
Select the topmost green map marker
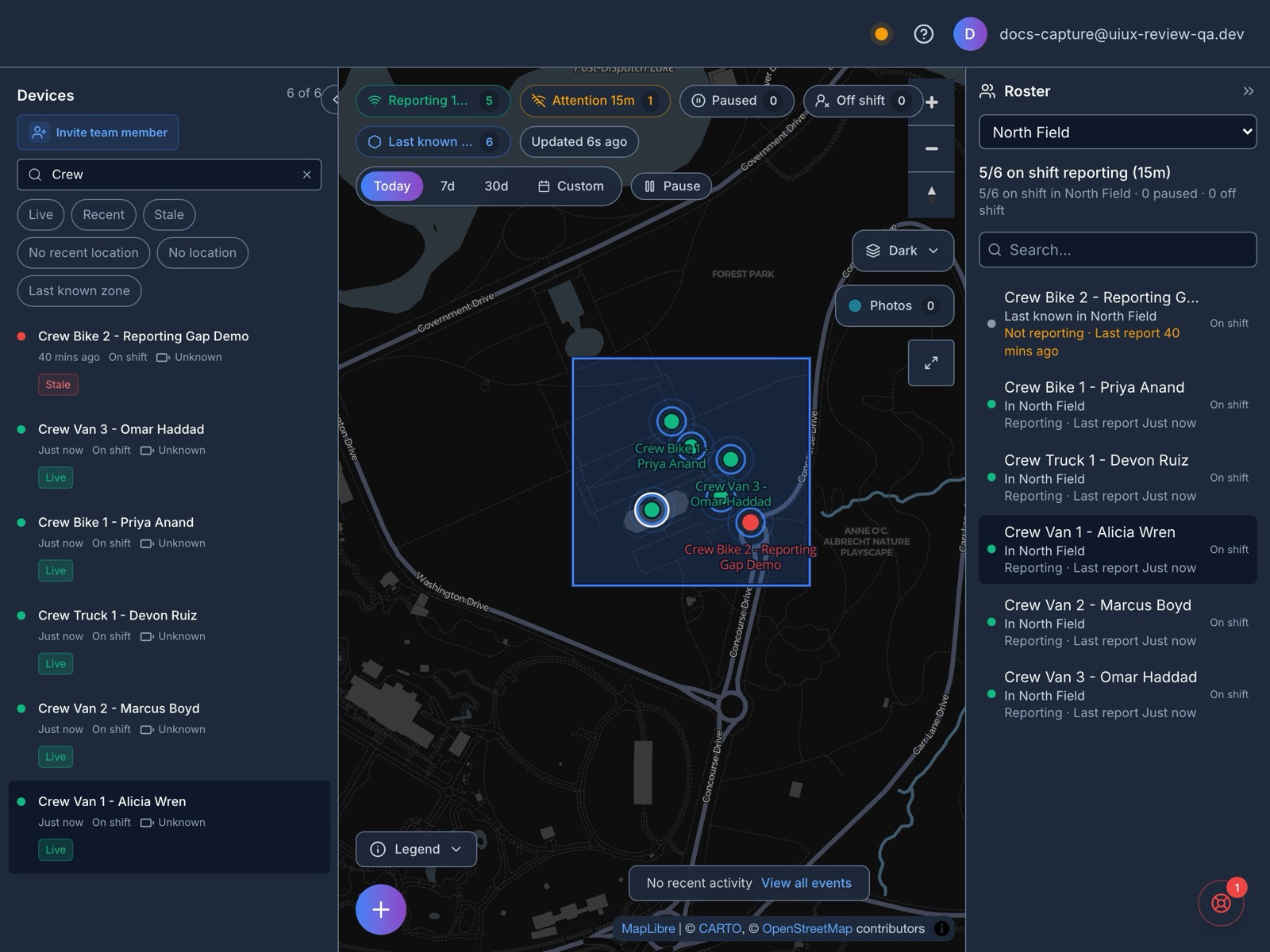672,421
